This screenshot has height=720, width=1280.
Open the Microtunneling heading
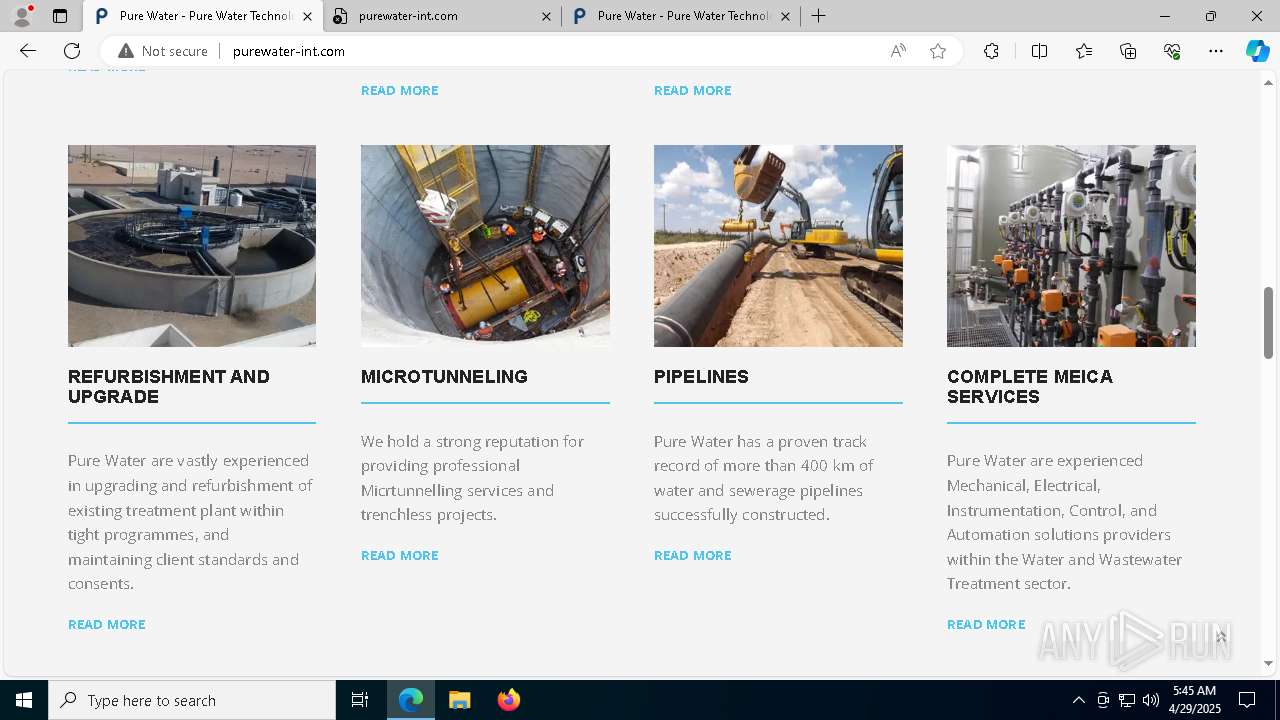[444, 377]
